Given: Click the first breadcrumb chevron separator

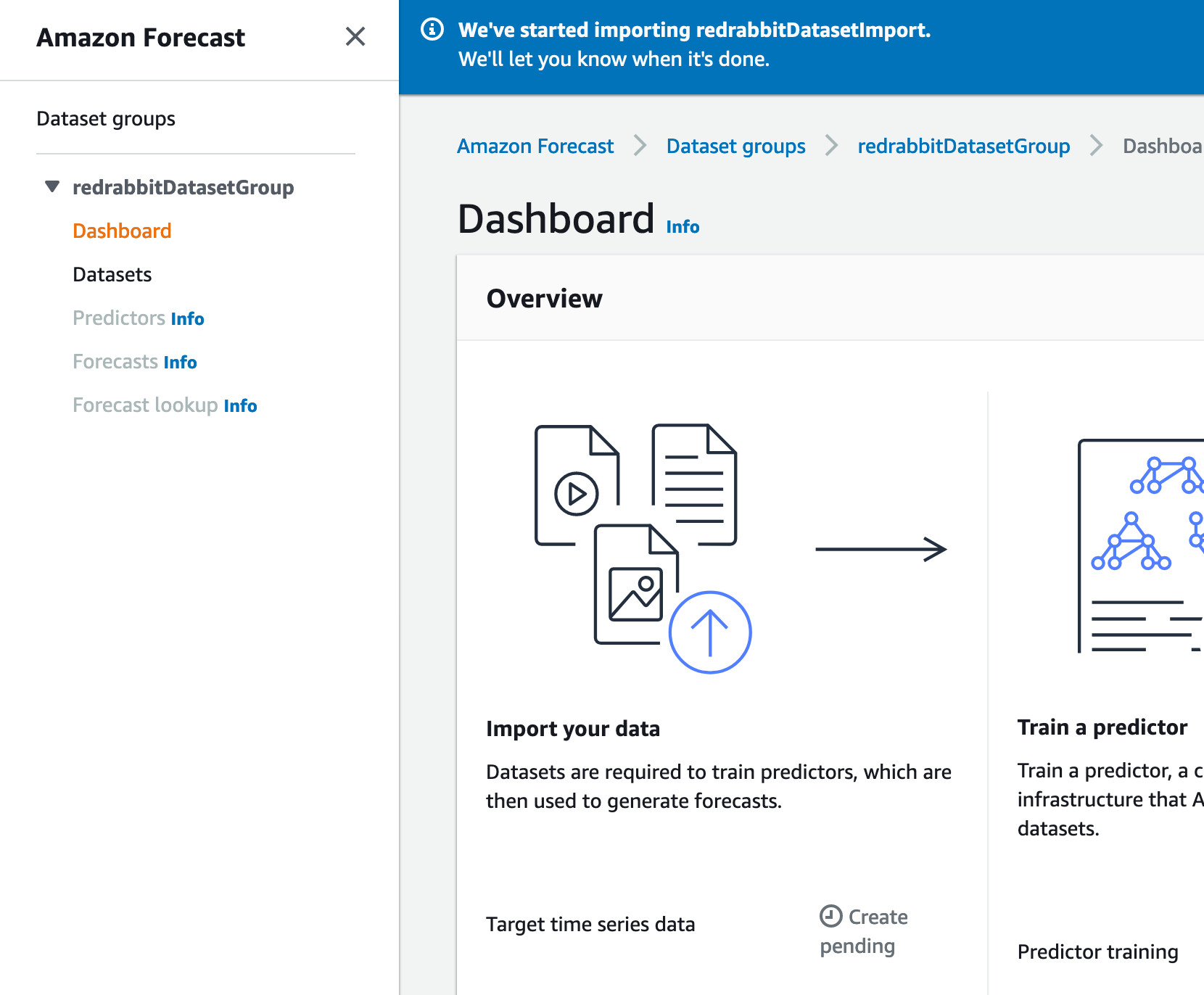Looking at the screenshot, I should tap(640, 146).
